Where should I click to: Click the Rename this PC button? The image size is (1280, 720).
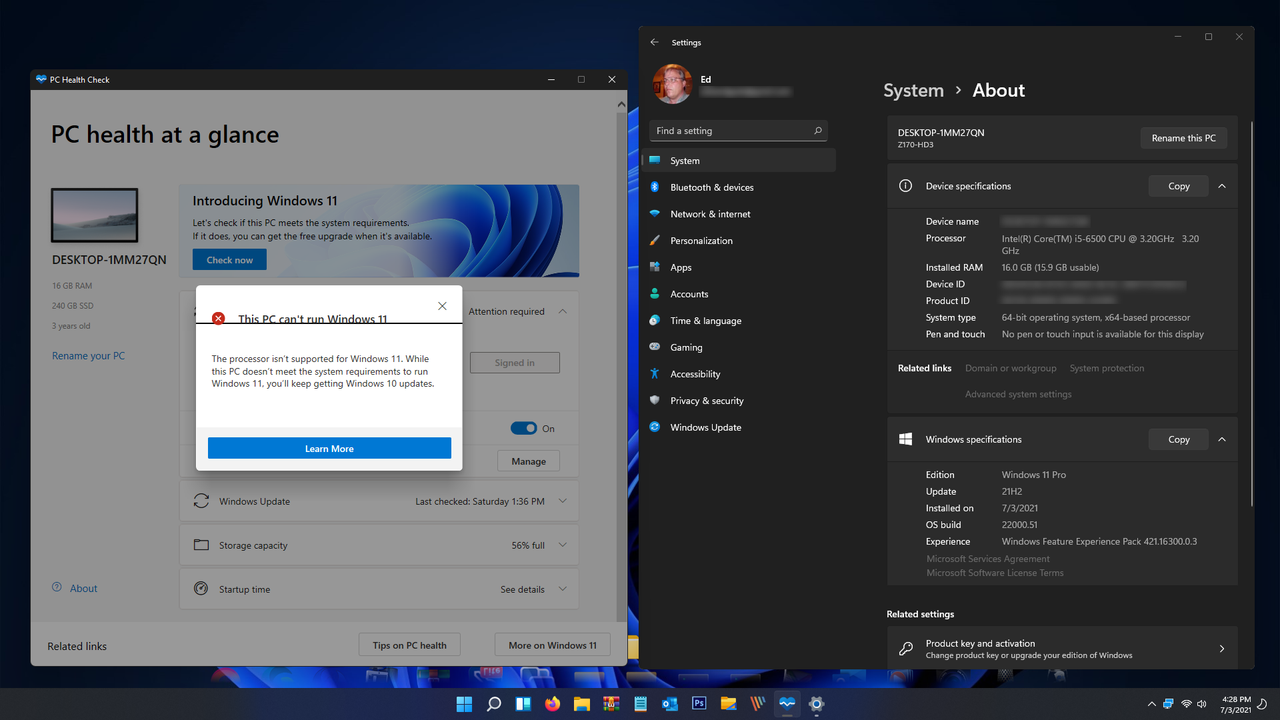[x=1184, y=138]
